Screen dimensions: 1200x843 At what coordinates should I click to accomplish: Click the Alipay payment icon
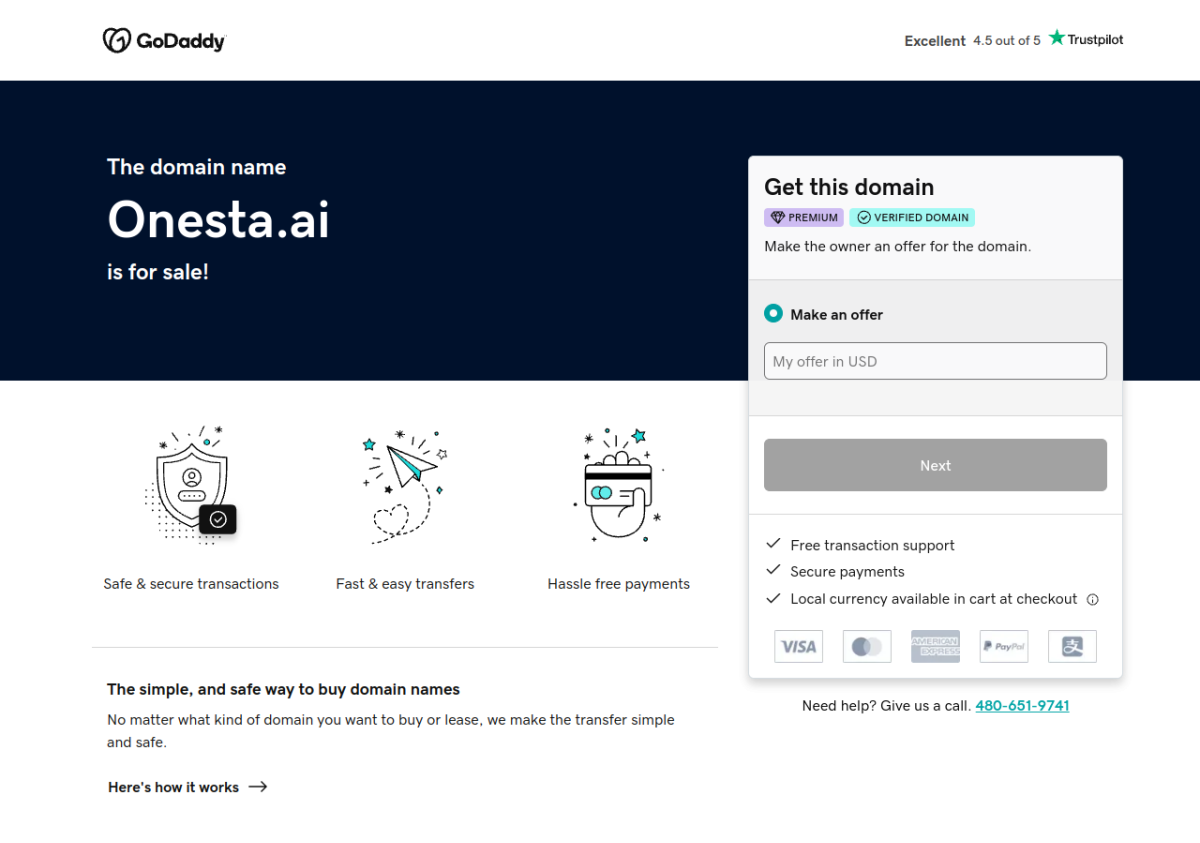pos(1072,646)
